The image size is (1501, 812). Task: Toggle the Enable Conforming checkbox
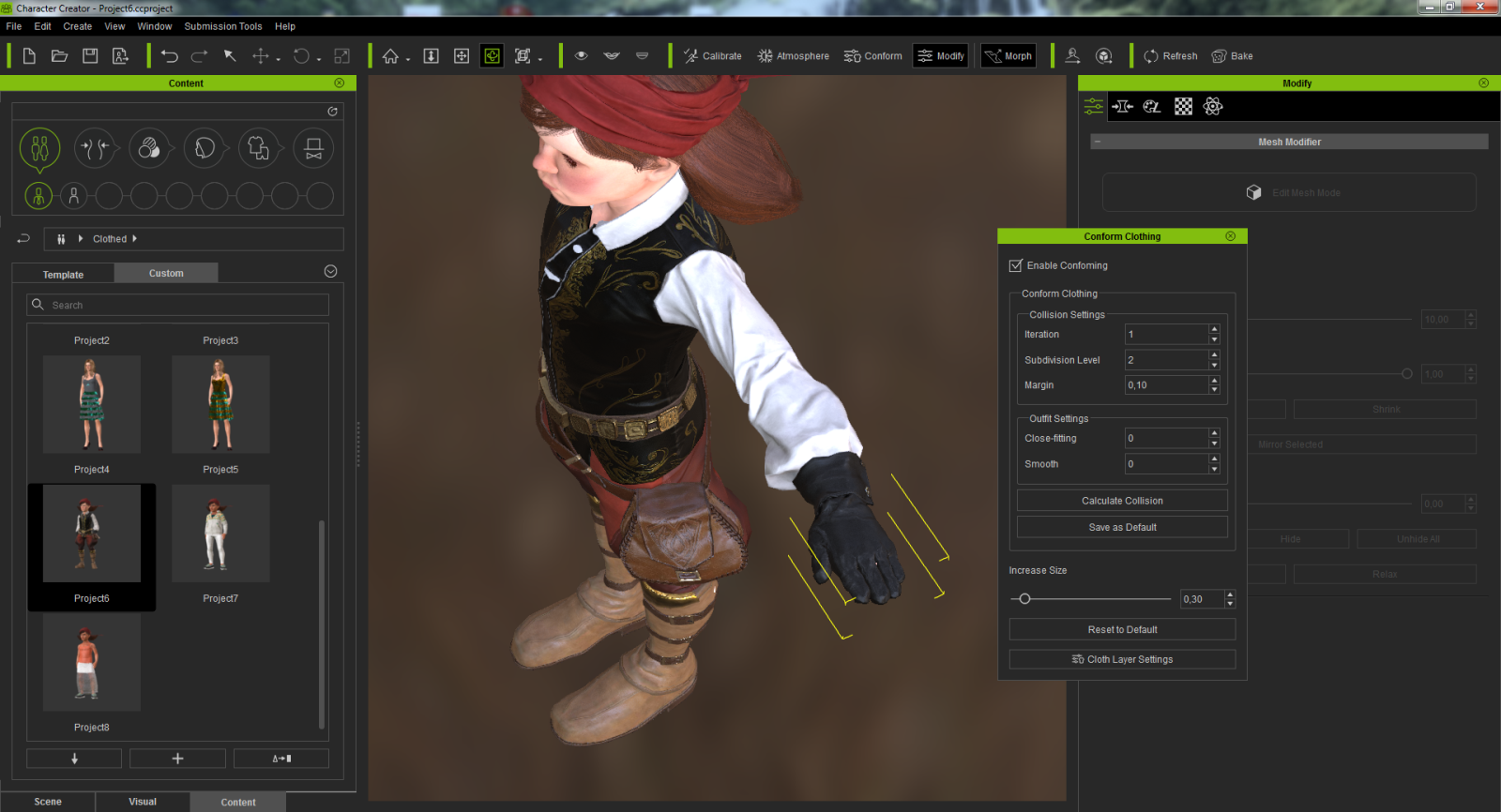[1015, 266]
